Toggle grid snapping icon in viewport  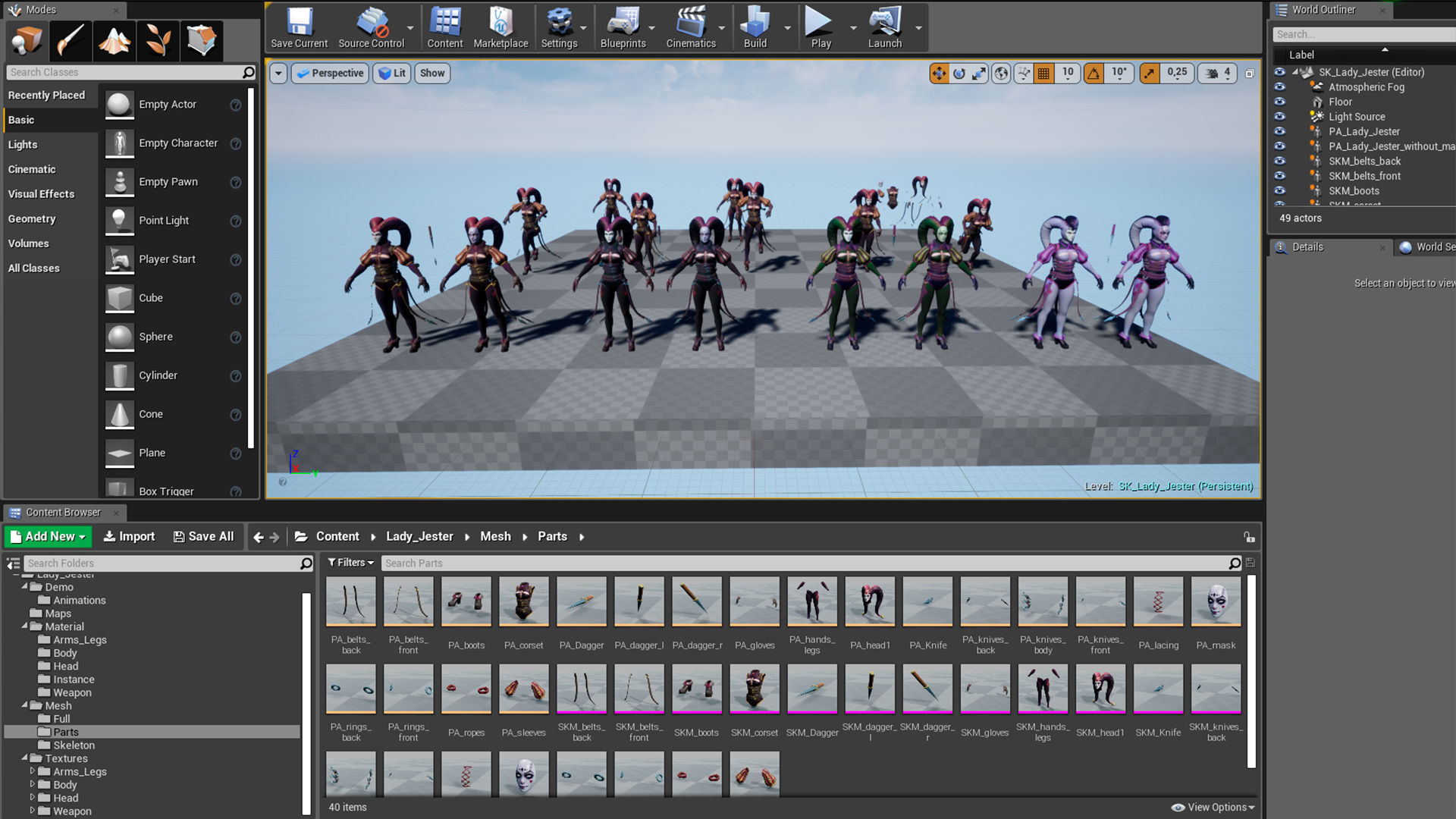click(1044, 73)
